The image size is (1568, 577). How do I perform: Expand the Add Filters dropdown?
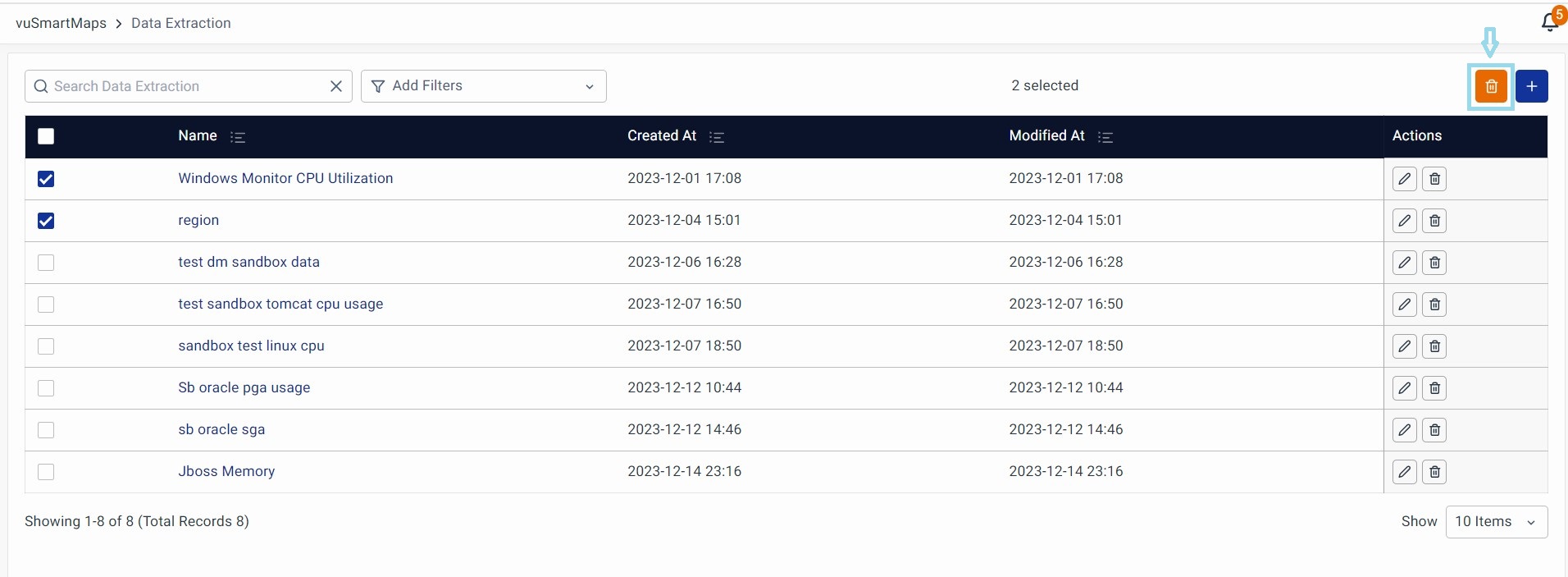pyautogui.click(x=483, y=86)
